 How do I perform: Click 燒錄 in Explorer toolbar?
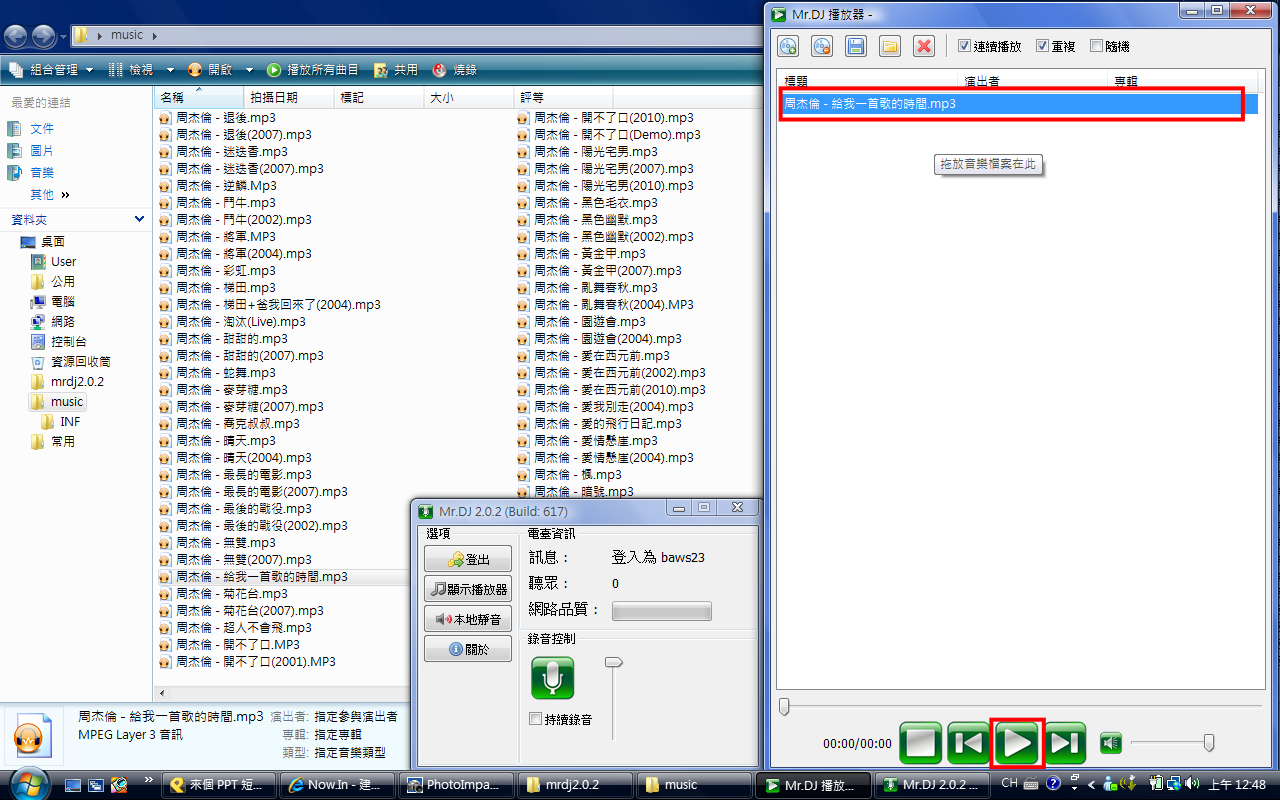[454, 70]
